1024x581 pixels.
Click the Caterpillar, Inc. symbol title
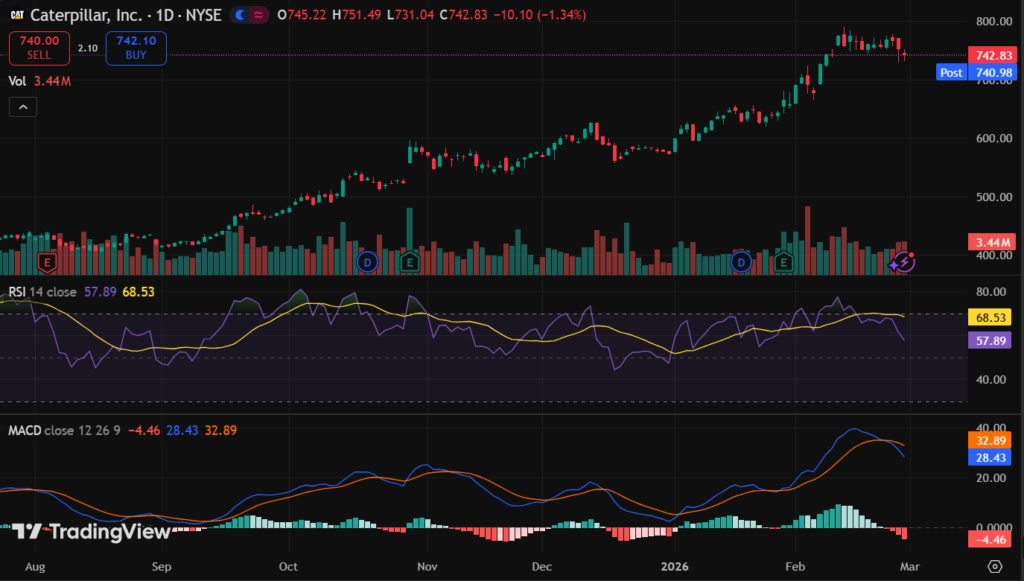pos(88,16)
